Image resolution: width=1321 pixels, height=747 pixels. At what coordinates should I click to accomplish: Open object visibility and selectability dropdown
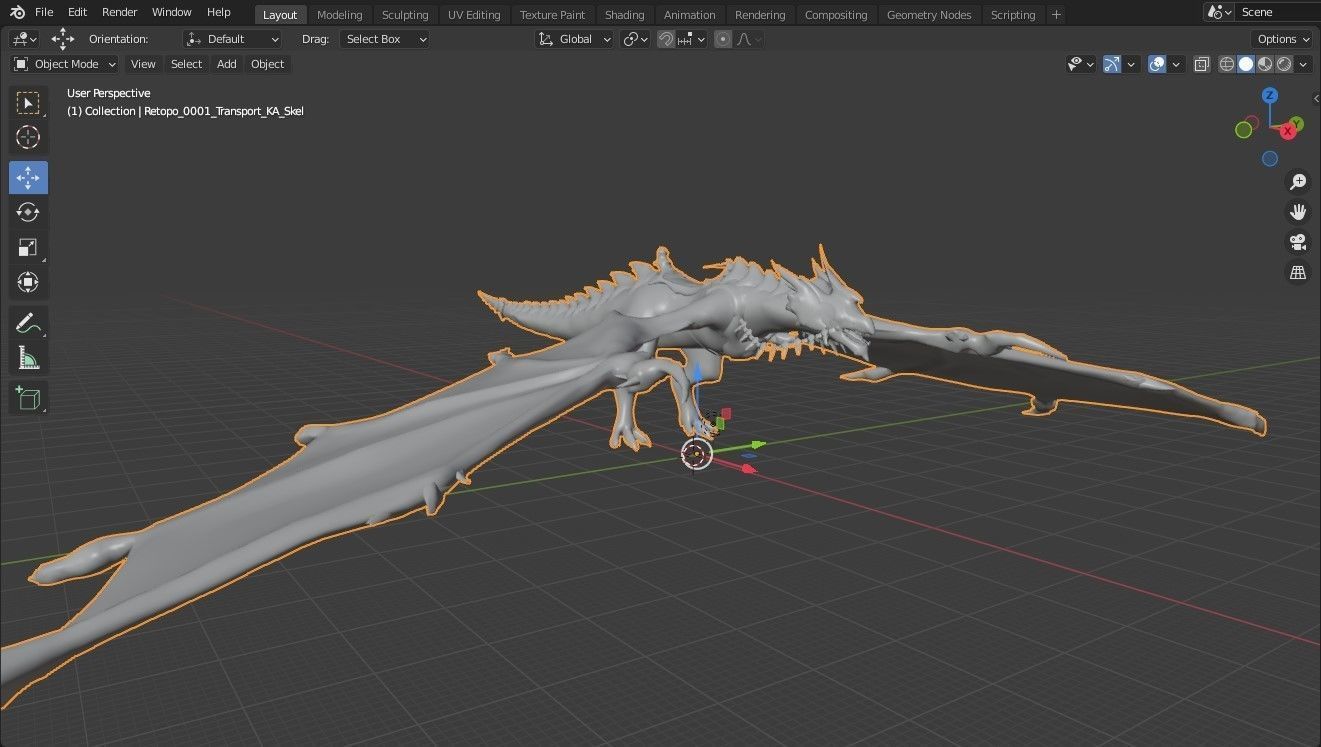[1081, 64]
